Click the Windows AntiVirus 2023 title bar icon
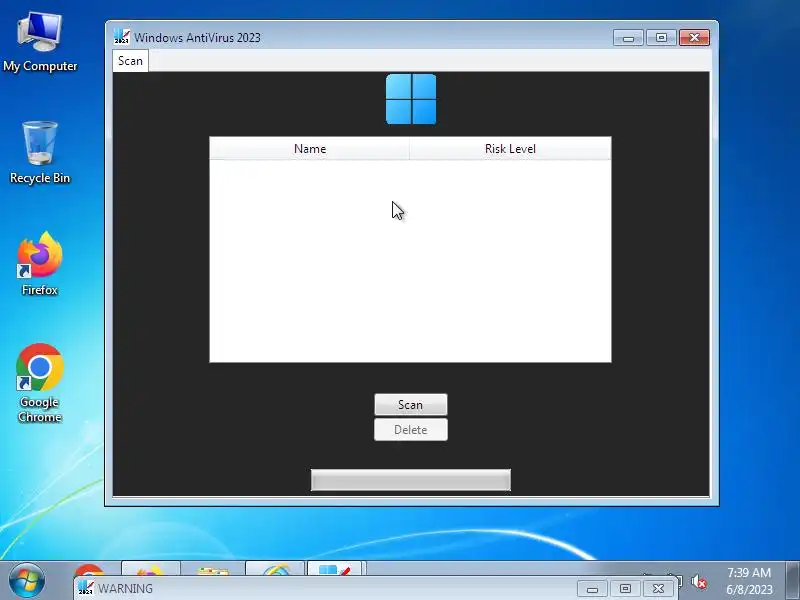This screenshot has width=800, height=600. pyautogui.click(x=121, y=37)
